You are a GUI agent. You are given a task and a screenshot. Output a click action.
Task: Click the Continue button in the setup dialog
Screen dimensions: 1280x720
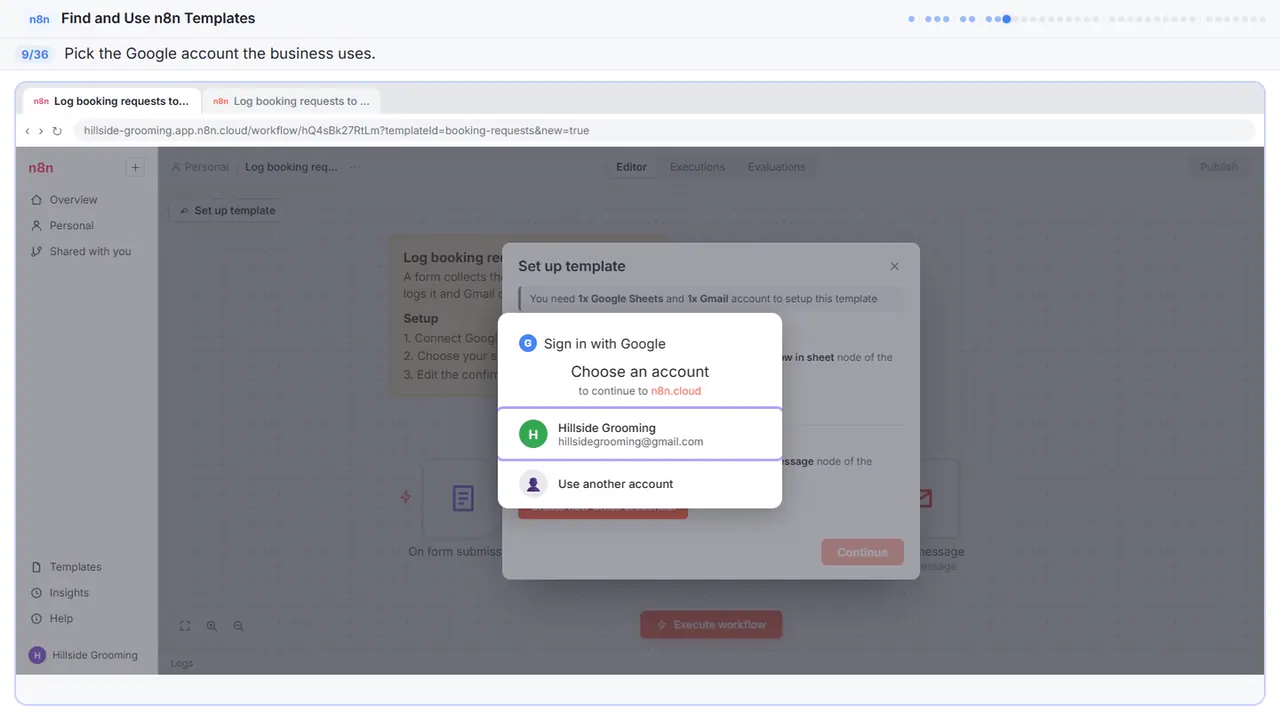(862, 552)
